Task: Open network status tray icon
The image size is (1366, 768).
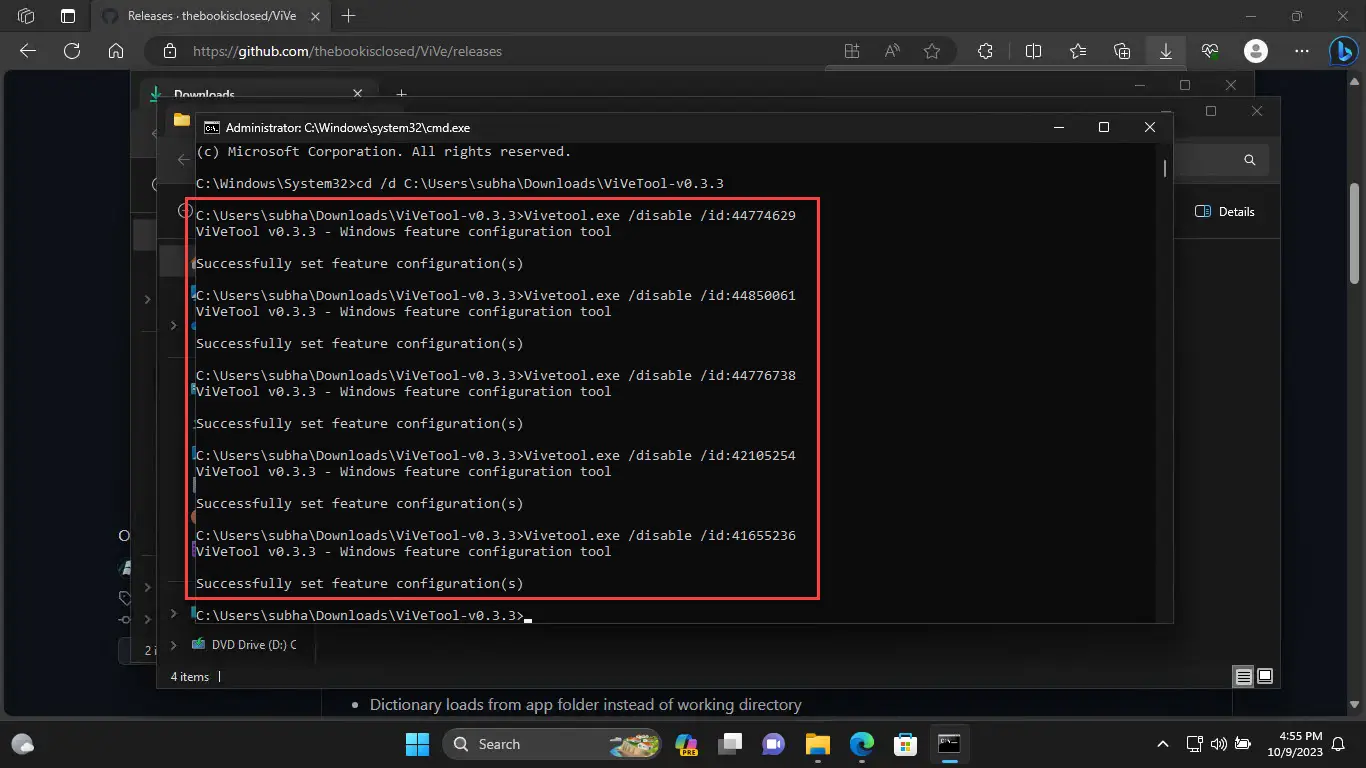Action: [1194, 744]
